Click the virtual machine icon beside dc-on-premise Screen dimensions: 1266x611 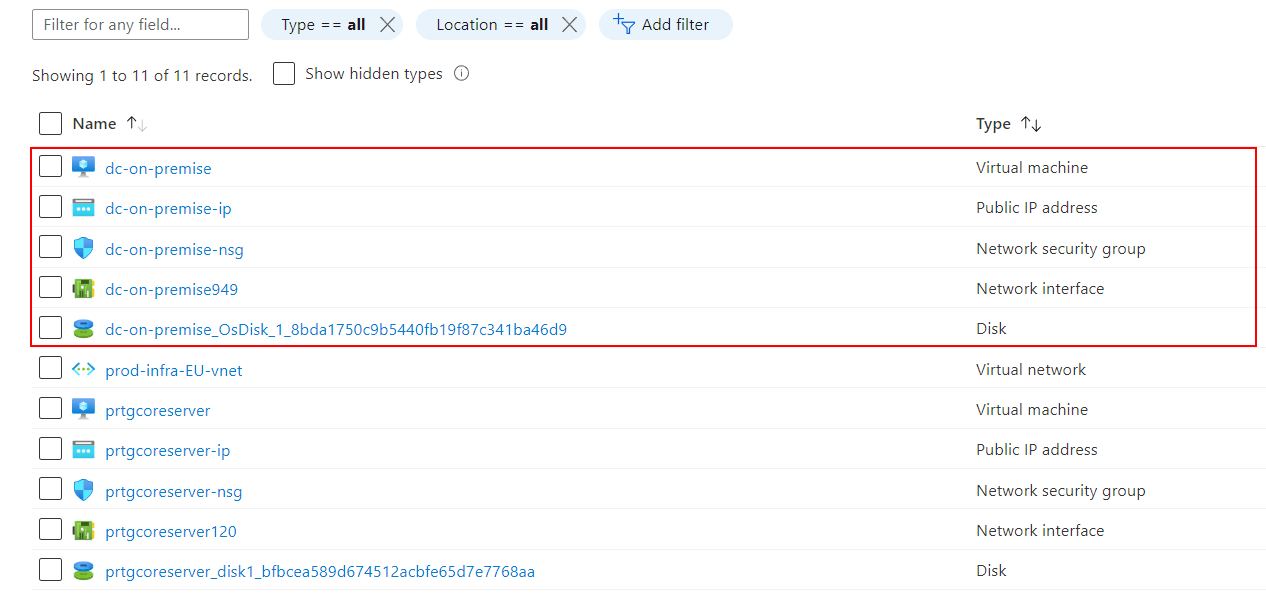click(x=83, y=167)
